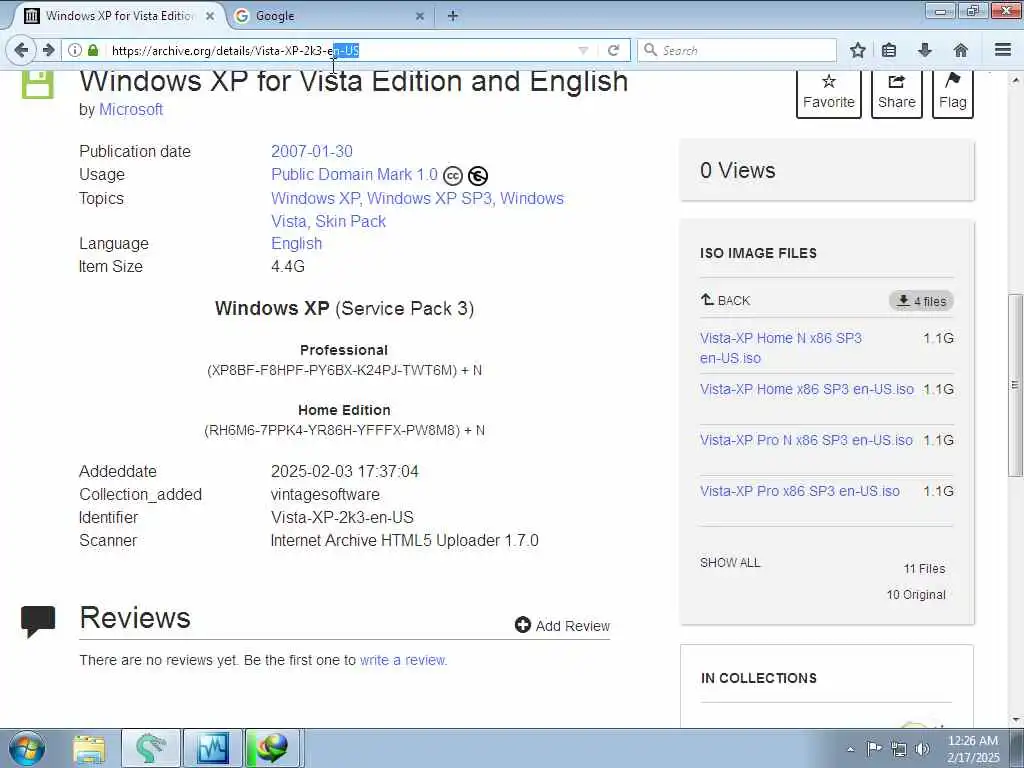The image size is (1024, 768).
Task: Click the green floppy disk software icon
Action: [x=38, y=85]
